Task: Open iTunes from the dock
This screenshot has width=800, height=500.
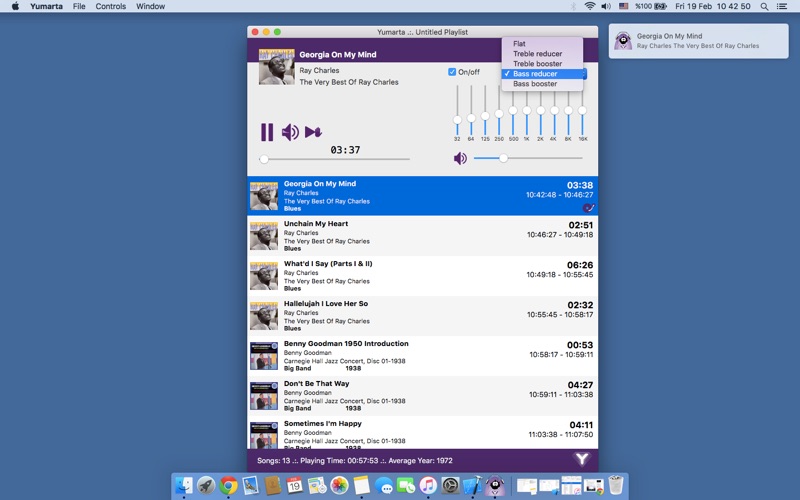Action: coord(429,485)
